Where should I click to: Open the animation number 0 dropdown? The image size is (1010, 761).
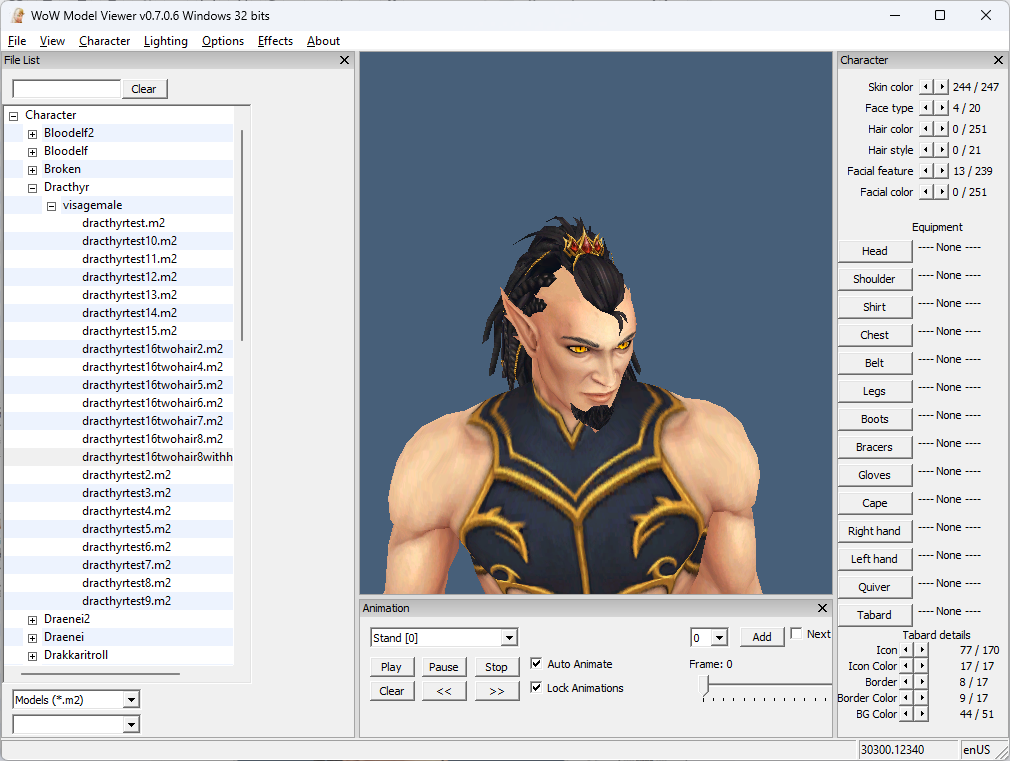point(719,638)
